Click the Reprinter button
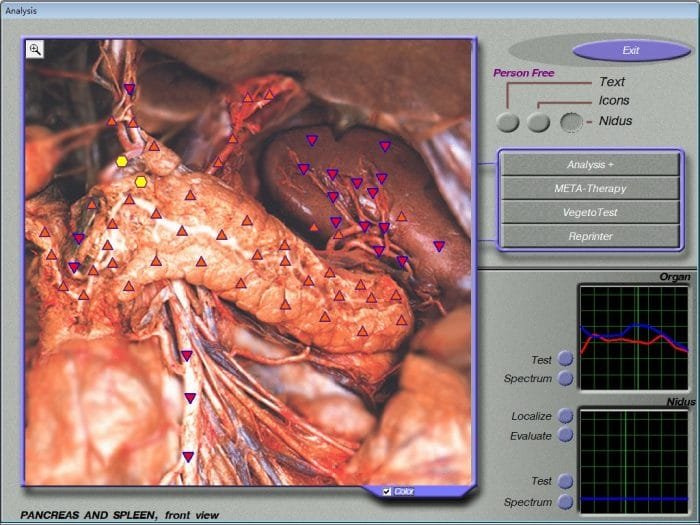 [x=590, y=236]
